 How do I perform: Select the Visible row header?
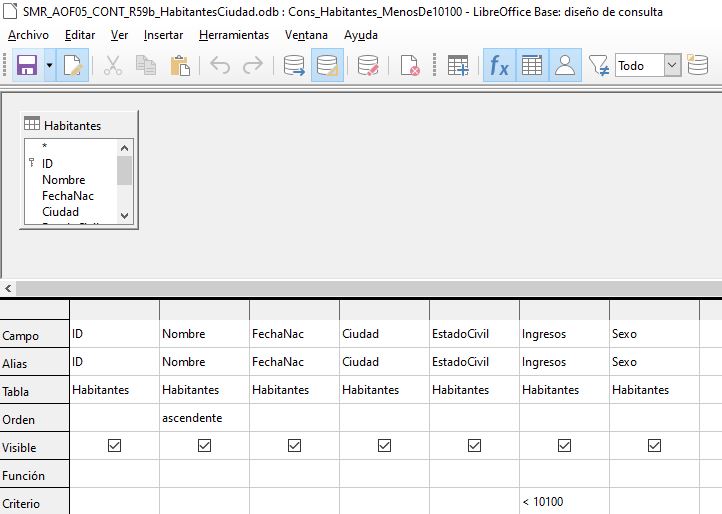tap(35, 446)
